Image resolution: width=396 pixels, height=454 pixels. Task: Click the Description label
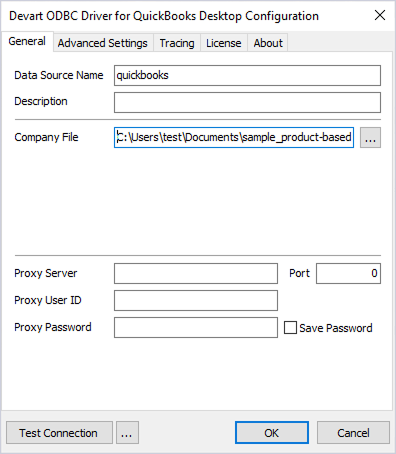coord(41,101)
